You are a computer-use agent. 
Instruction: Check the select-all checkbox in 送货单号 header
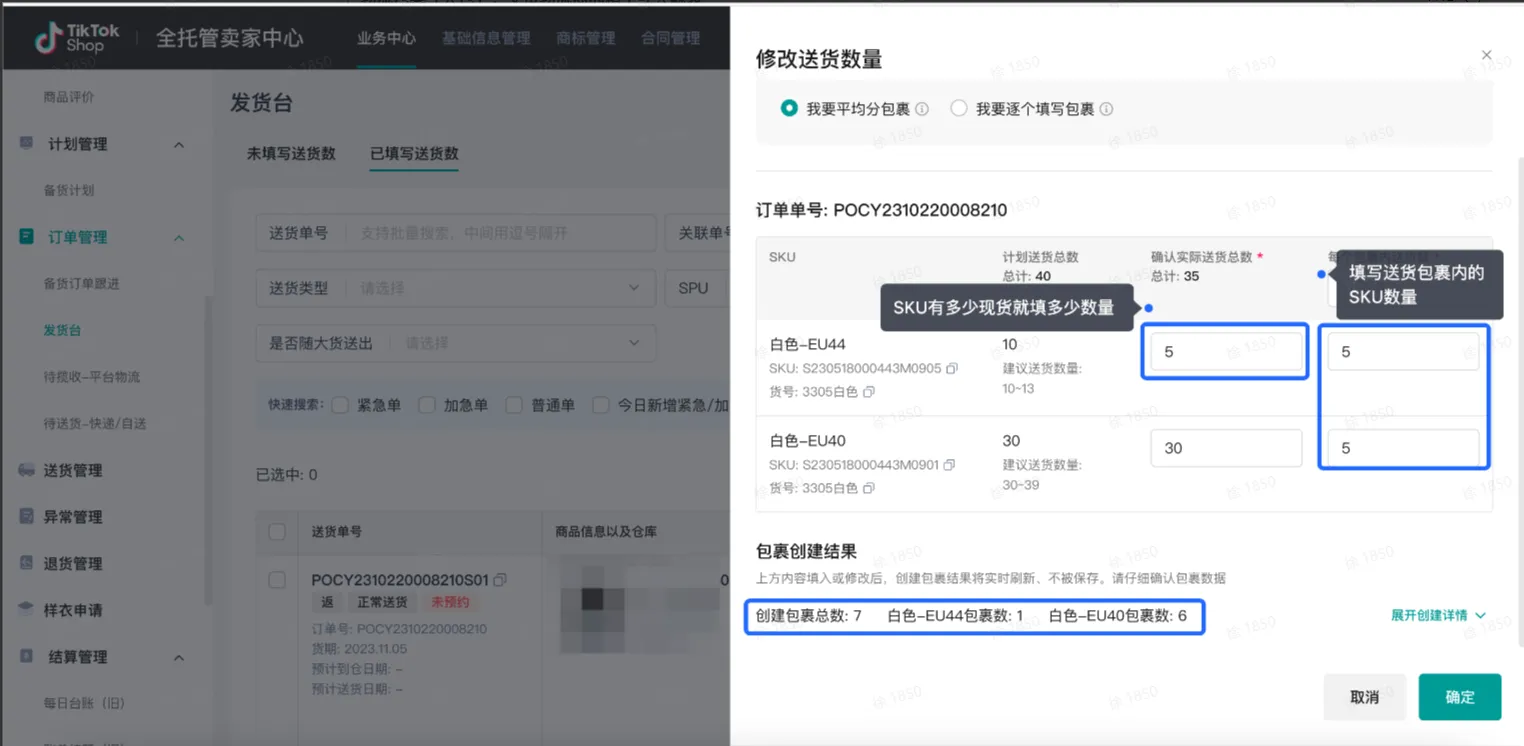[277, 532]
